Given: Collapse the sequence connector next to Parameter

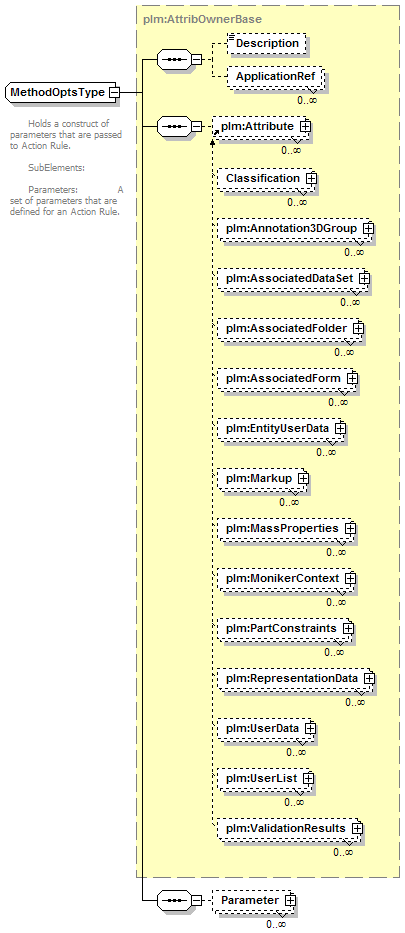Looking at the screenshot, I should (196, 900).
